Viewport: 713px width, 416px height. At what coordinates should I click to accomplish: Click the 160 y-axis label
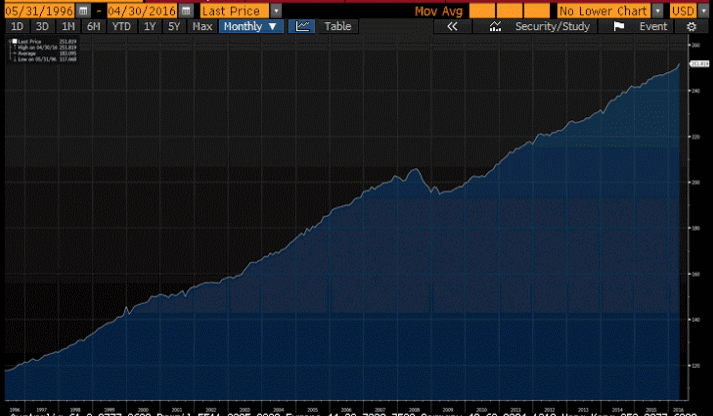695,274
